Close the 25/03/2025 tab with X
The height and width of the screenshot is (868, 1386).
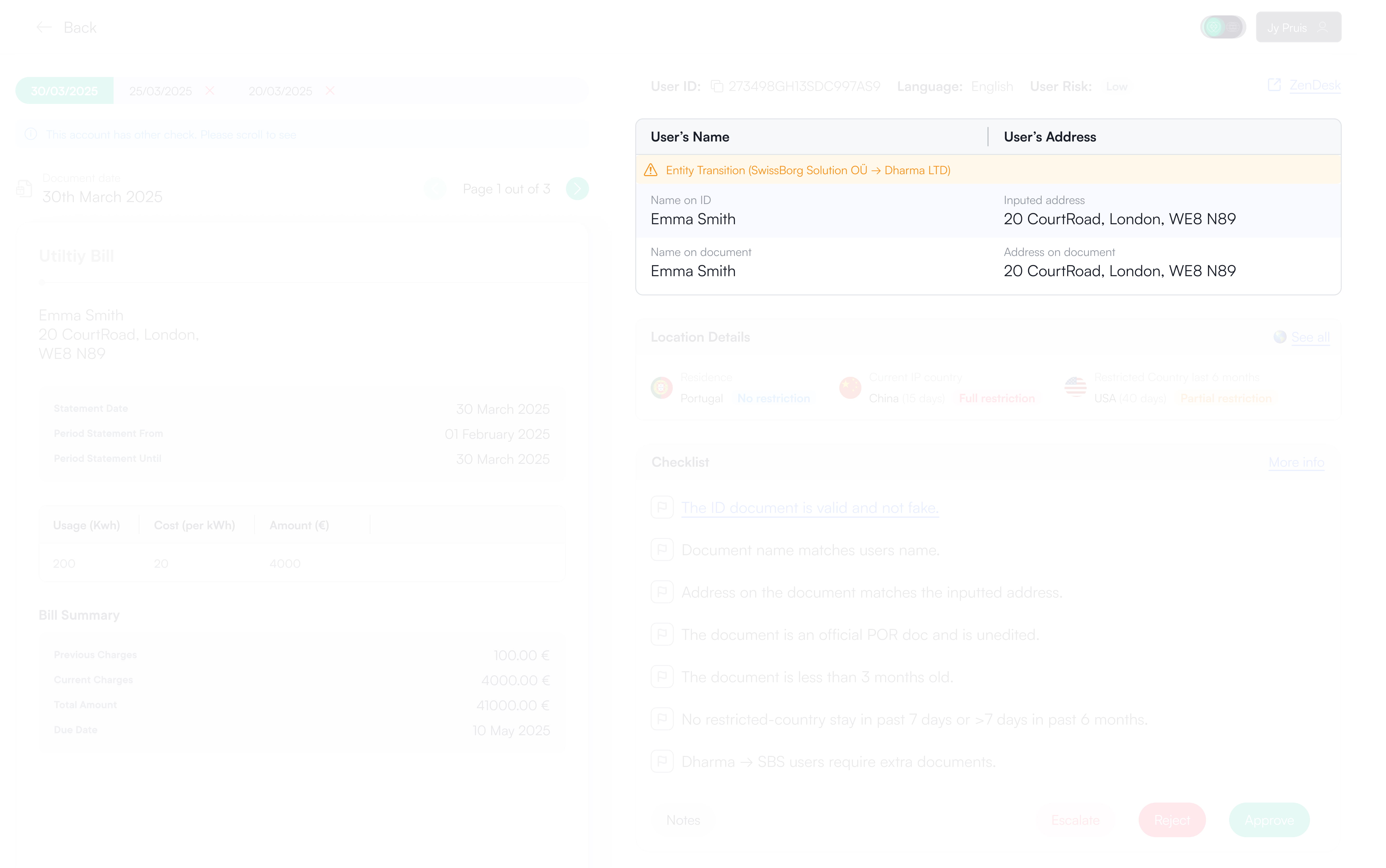pos(210,91)
